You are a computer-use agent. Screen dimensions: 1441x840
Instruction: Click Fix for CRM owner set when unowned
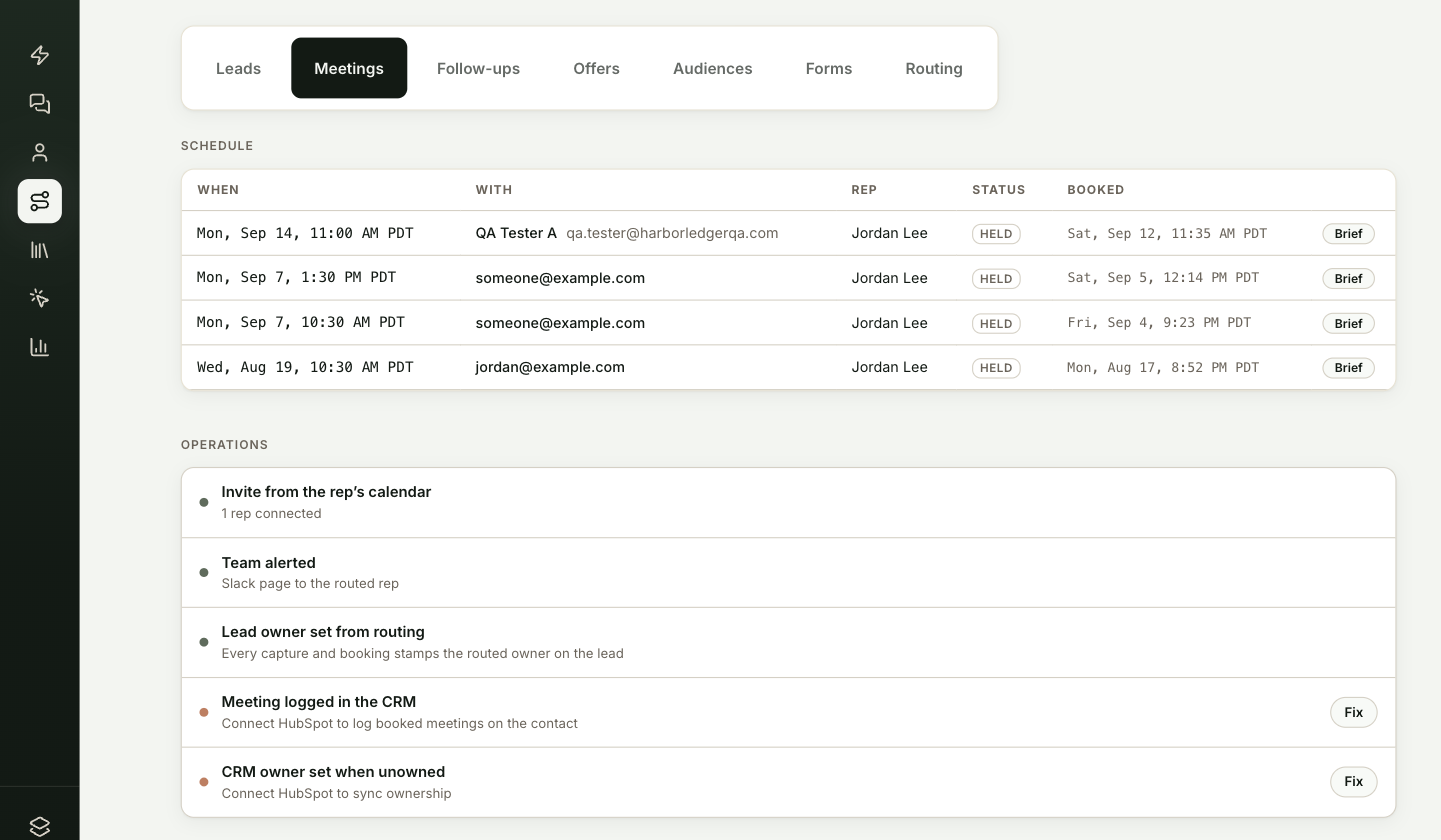pyautogui.click(x=1353, y=781)
